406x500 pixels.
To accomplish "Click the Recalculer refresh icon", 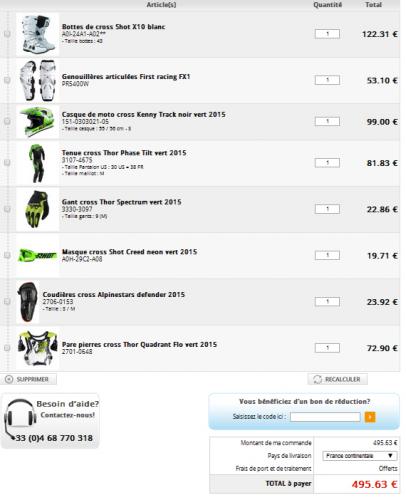I will pyautogui.click(x=317, y=379).
